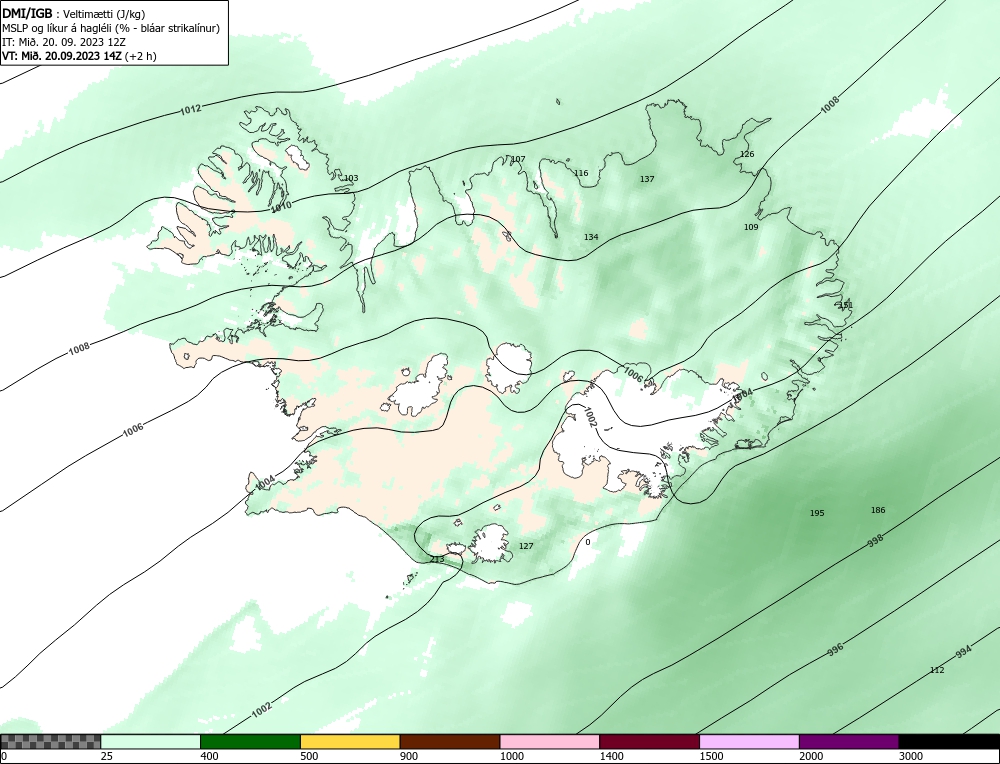Click the map value '109'
The image size is (1000, 764).
point(751,227)
